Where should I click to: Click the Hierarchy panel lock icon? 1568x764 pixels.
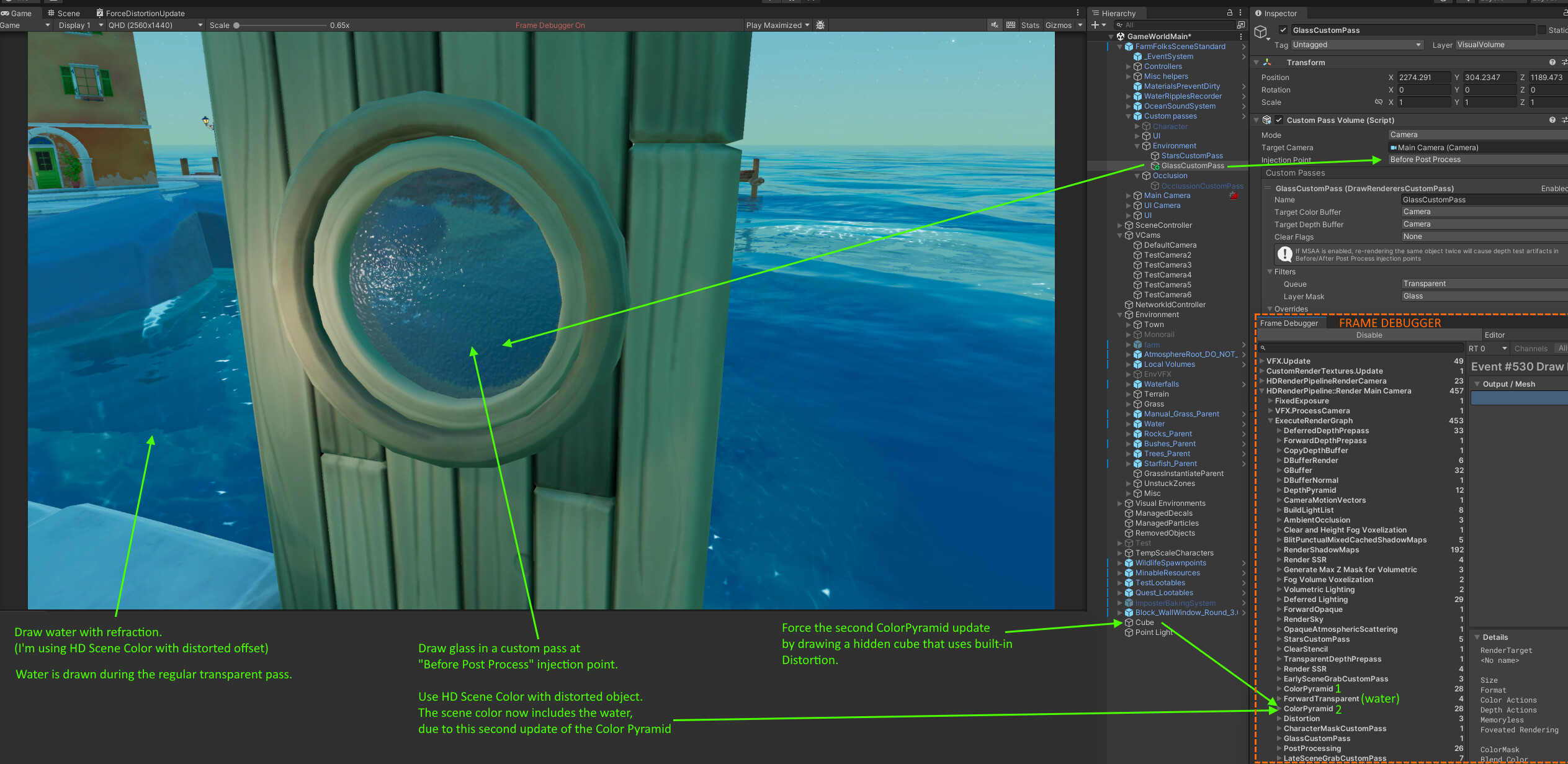(1229, 13)
